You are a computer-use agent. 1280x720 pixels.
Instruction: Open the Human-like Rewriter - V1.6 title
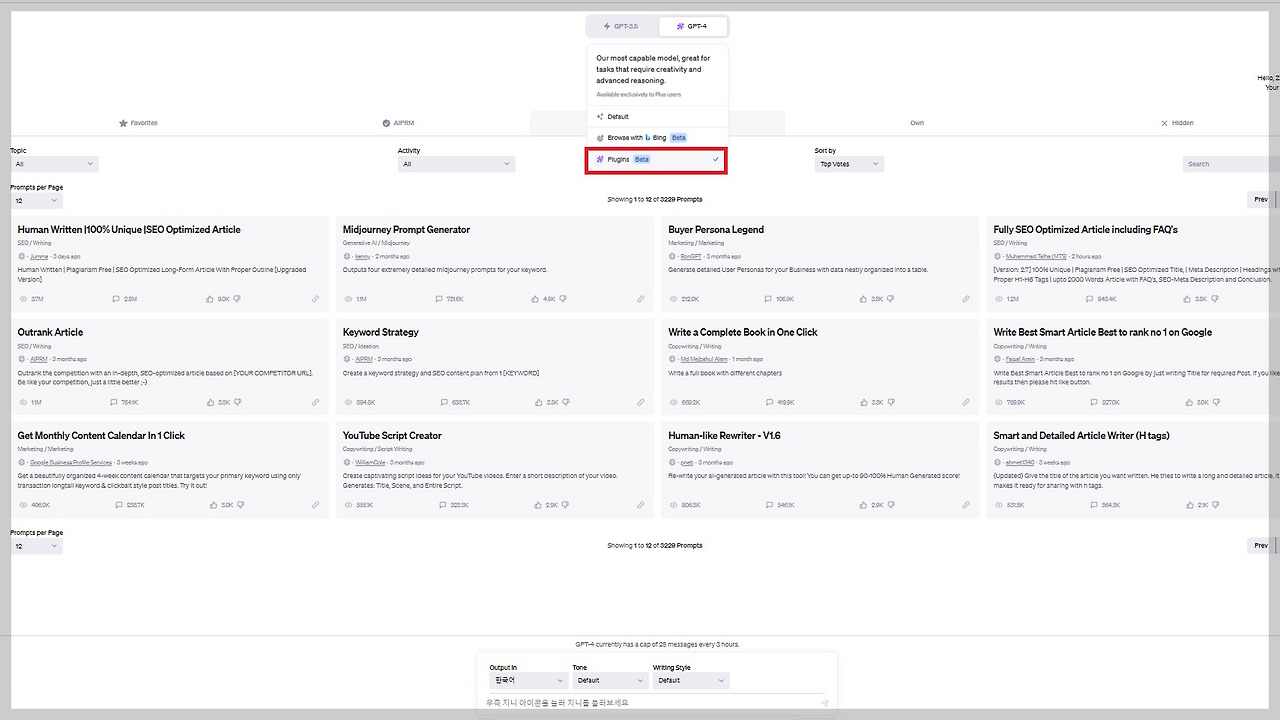[x=725, y=436]
